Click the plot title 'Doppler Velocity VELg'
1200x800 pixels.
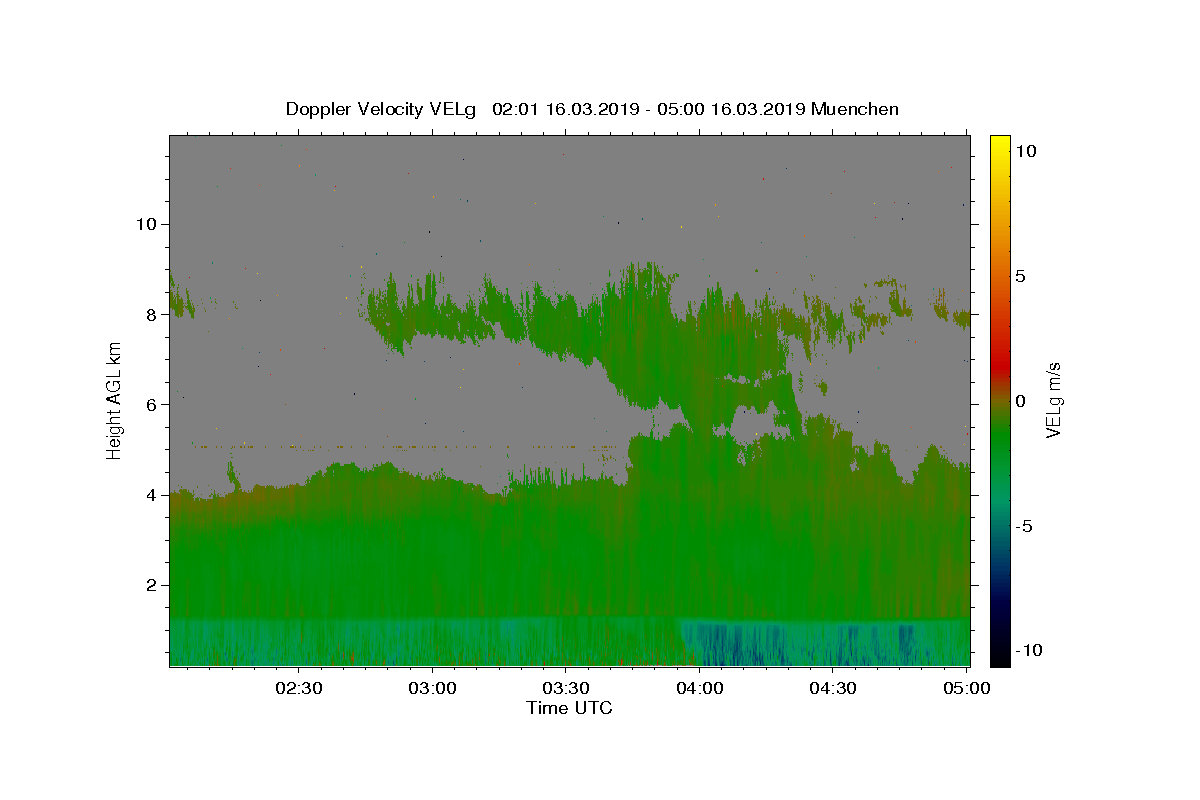[381, 109]
